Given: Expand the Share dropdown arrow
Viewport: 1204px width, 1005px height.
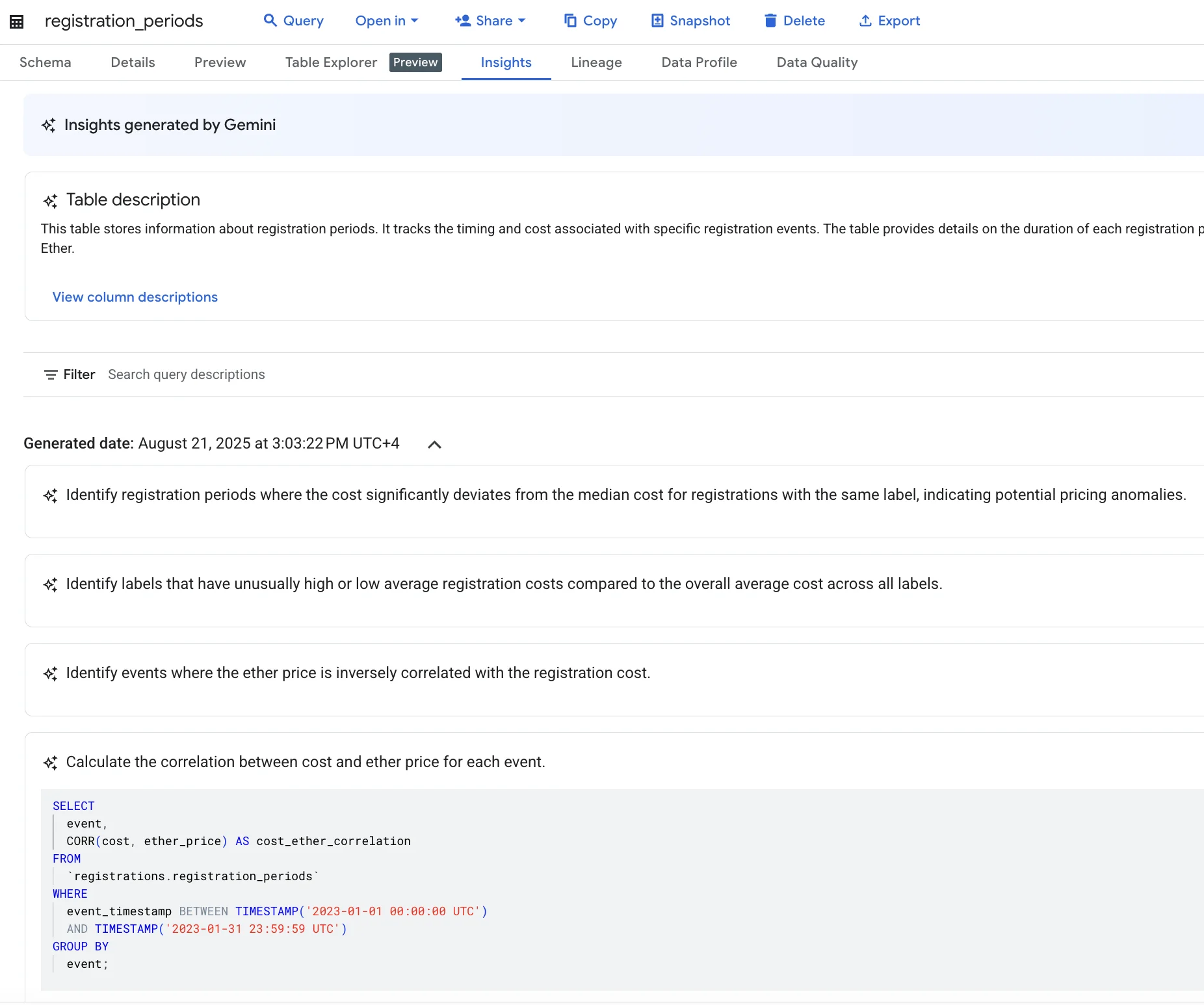Looking at the screenshot, I should click(521, 20).
